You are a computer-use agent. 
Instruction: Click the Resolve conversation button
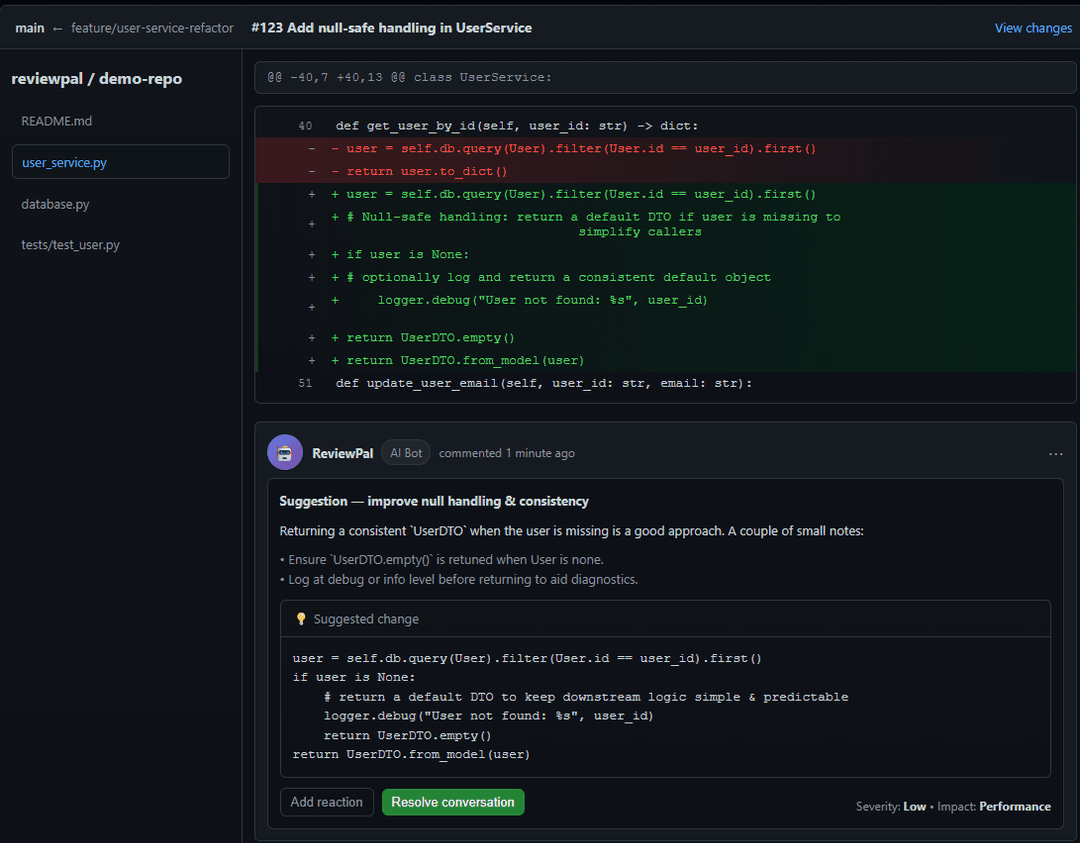point(452,802)
